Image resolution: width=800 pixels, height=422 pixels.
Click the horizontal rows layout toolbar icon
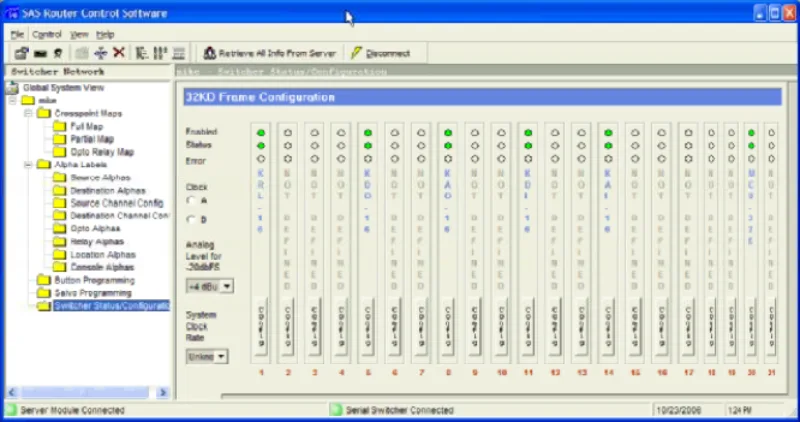tap(179, 53)
